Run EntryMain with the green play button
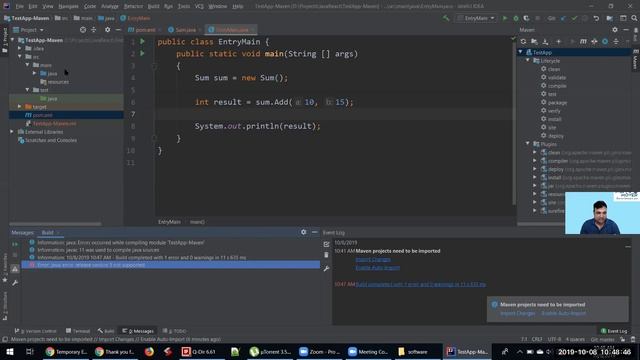The image size is (640, 360). pyautogui.click(x=505, y=18)
